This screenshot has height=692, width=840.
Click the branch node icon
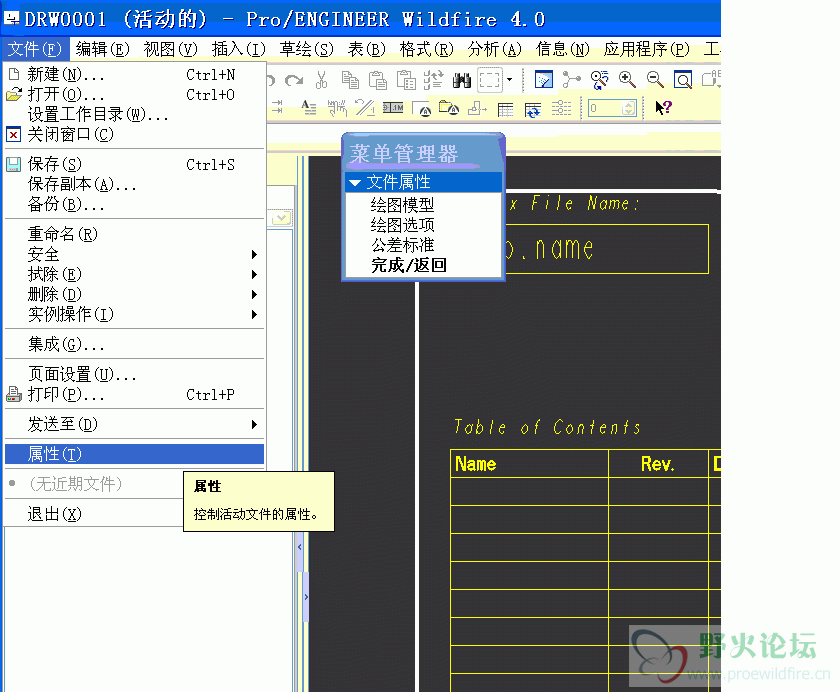click(x=572, y=80)
